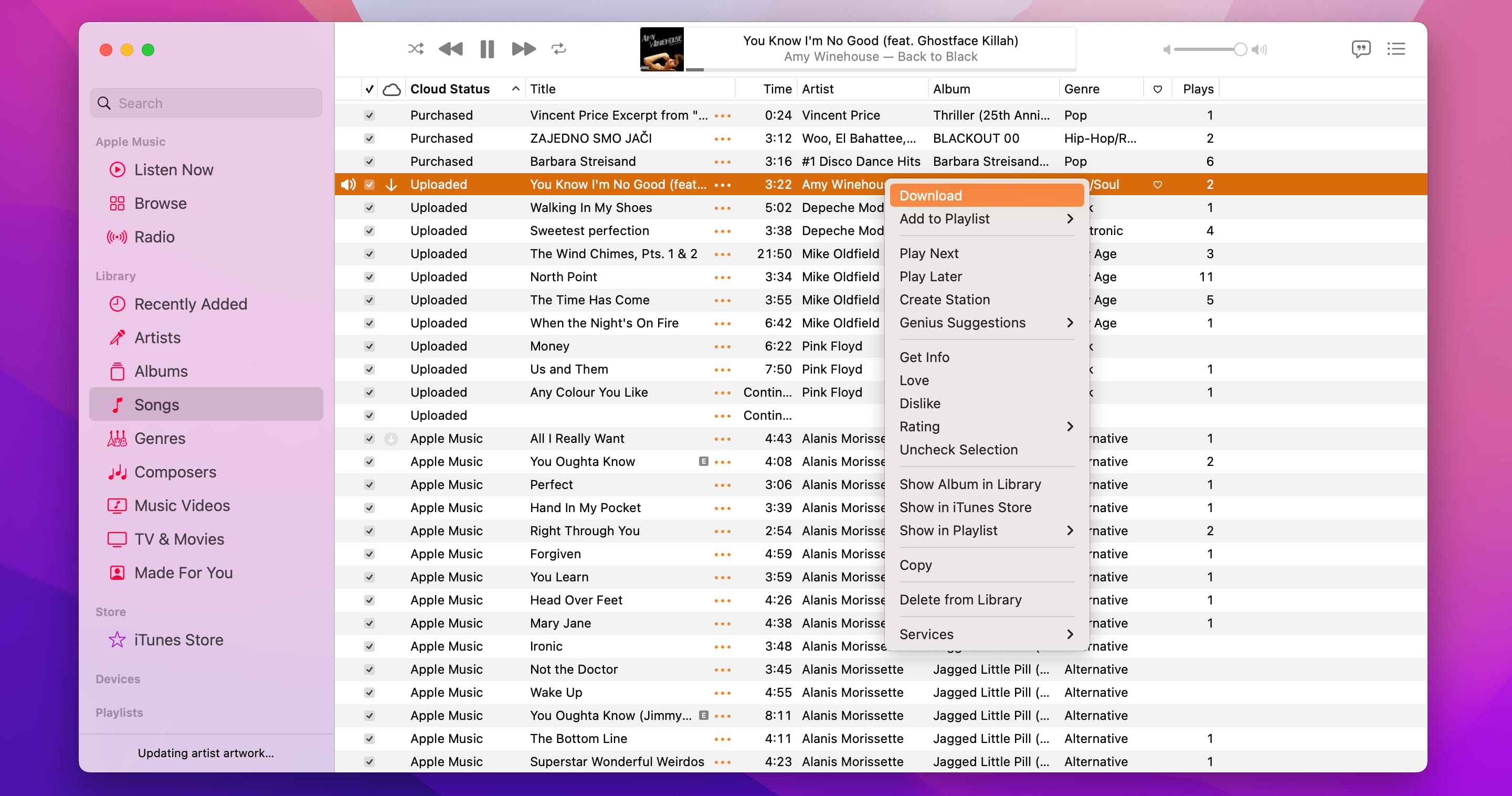Toggle checkbox for the Money track
The width and height of the screenshot is (1512, 796).
[369, 346]
